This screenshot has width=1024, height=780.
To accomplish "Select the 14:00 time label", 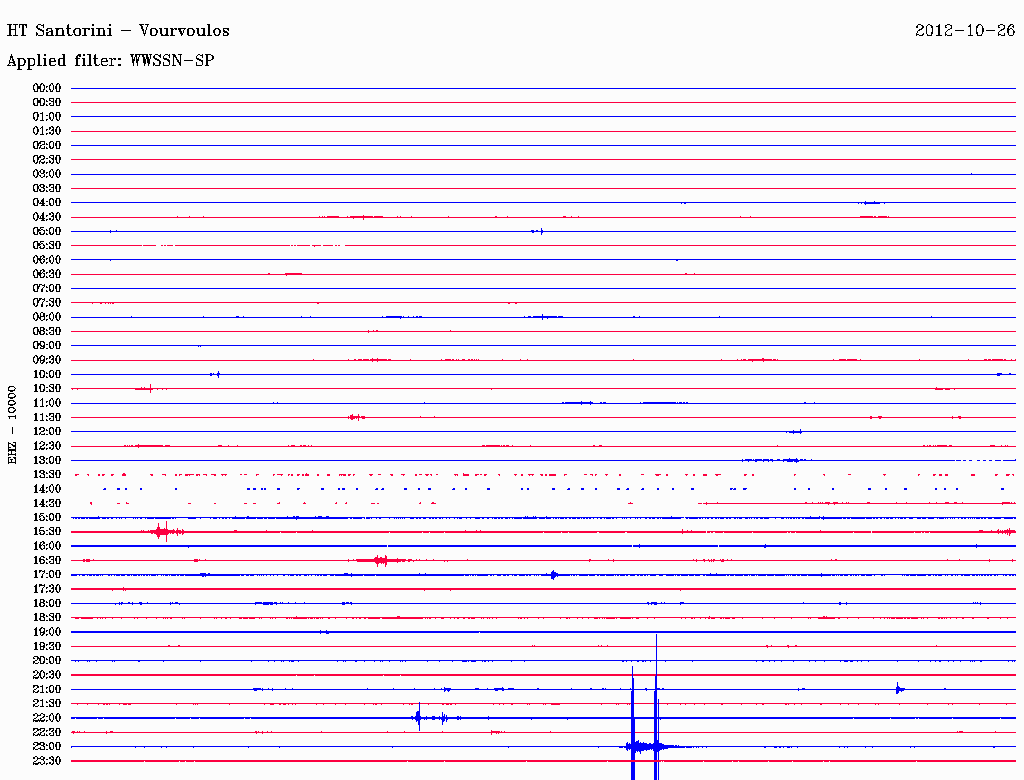I will tap(47, 489).
